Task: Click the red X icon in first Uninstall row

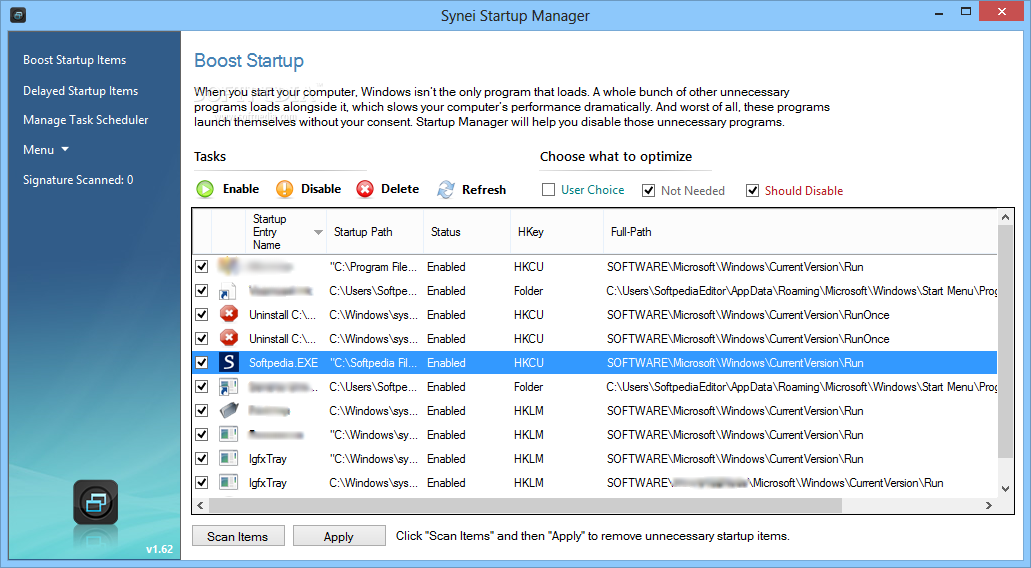Action: 228,314
